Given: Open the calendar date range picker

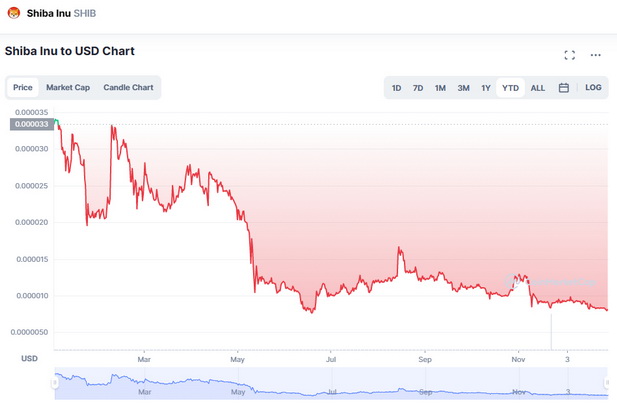Looking at the screenshot, I should point(564,88).
